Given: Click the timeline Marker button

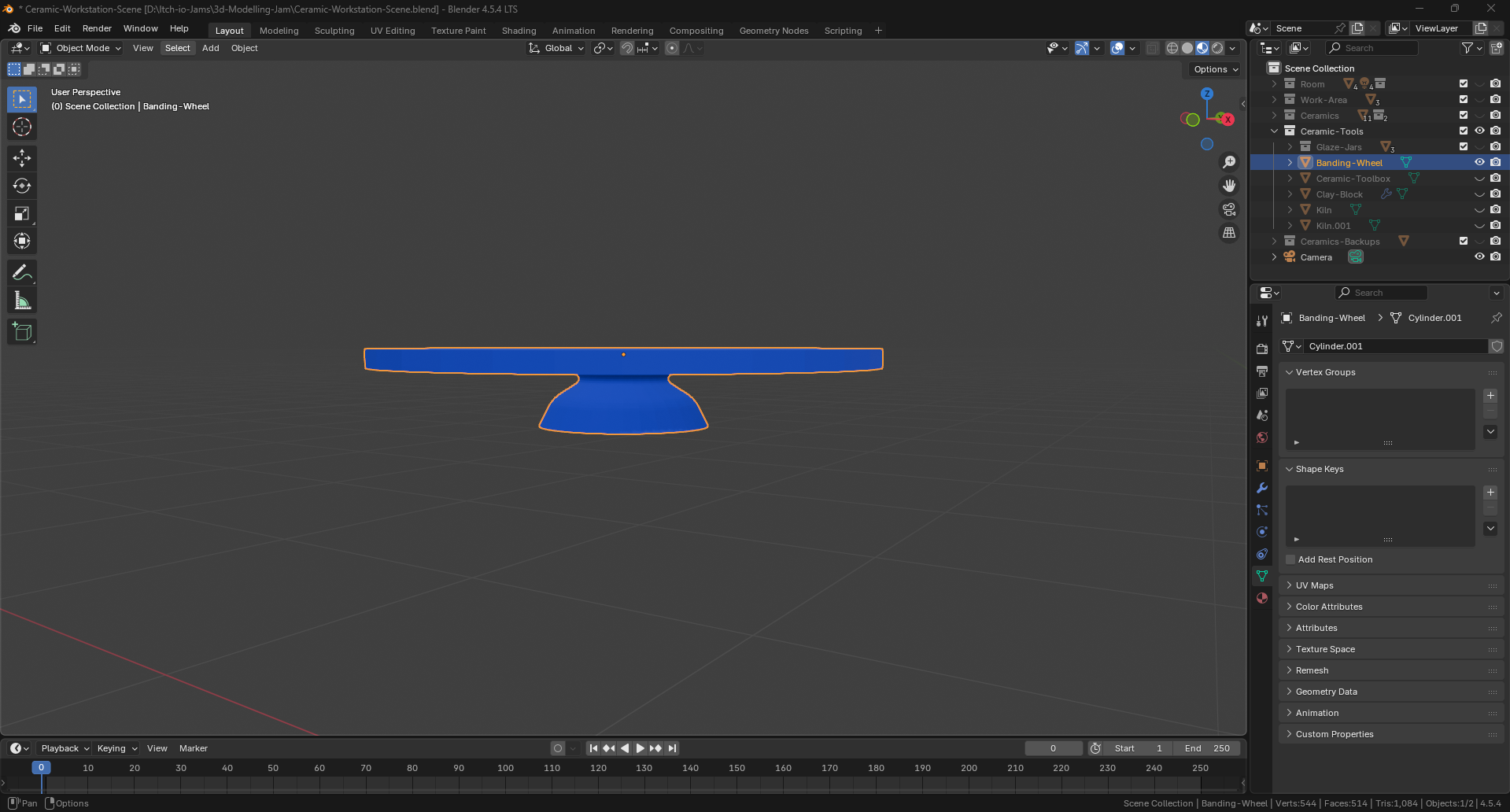Looking at the screenshot, I should click(x=194, y=748).
